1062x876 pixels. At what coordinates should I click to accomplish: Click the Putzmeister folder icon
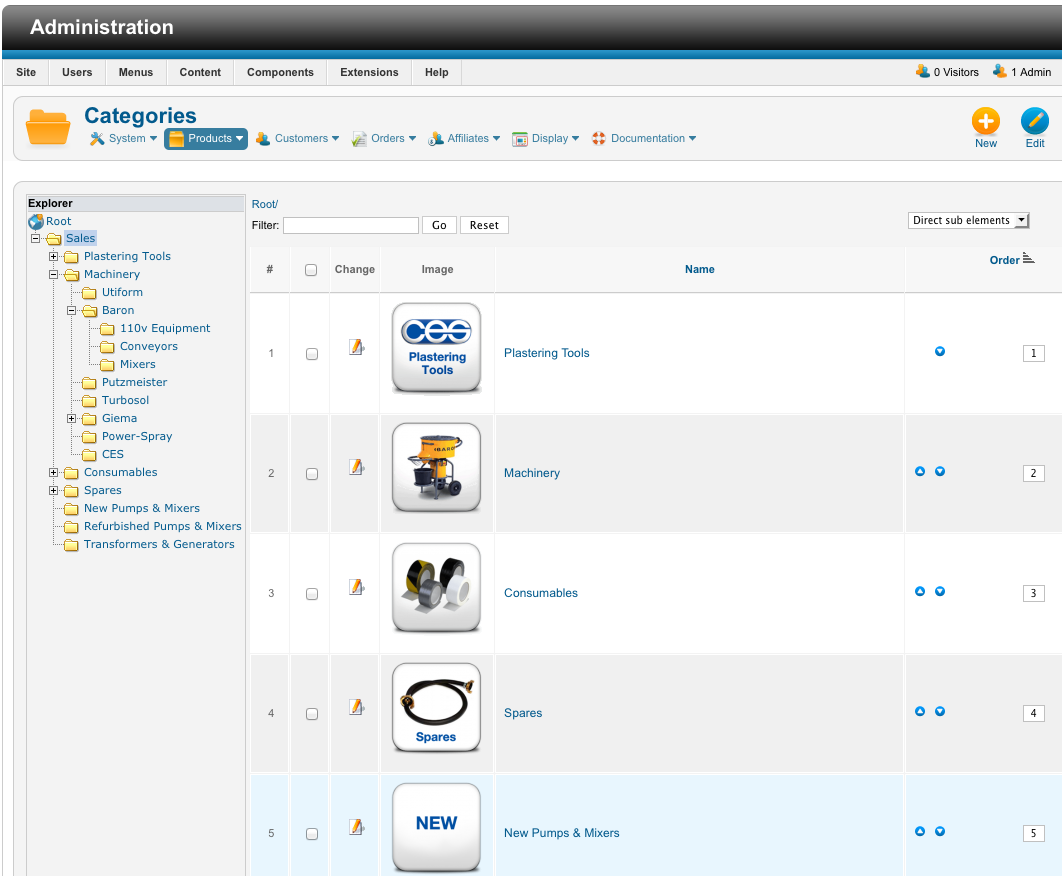coord(89,383)
